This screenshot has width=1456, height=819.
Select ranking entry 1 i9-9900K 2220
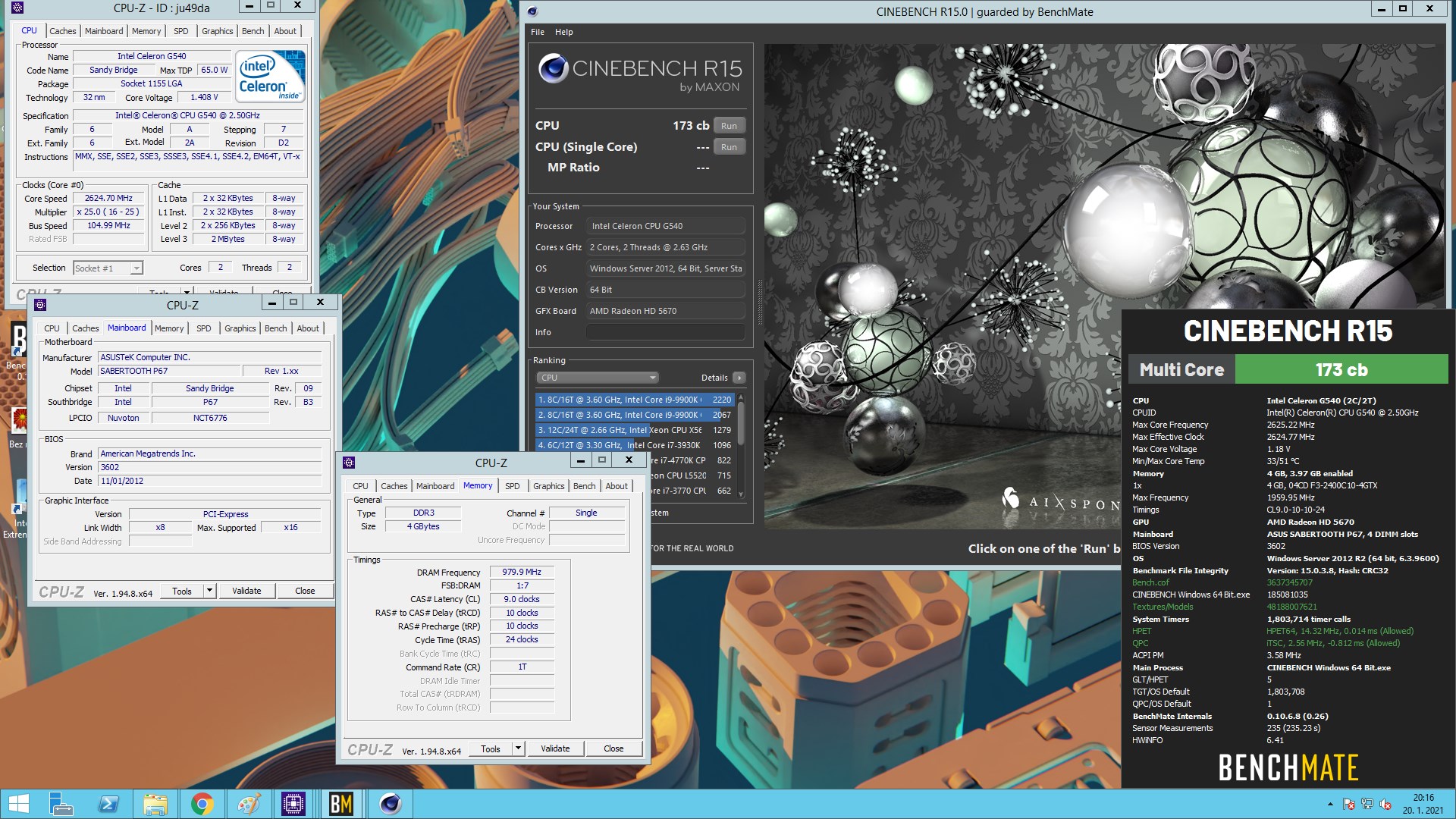[634, 400]
